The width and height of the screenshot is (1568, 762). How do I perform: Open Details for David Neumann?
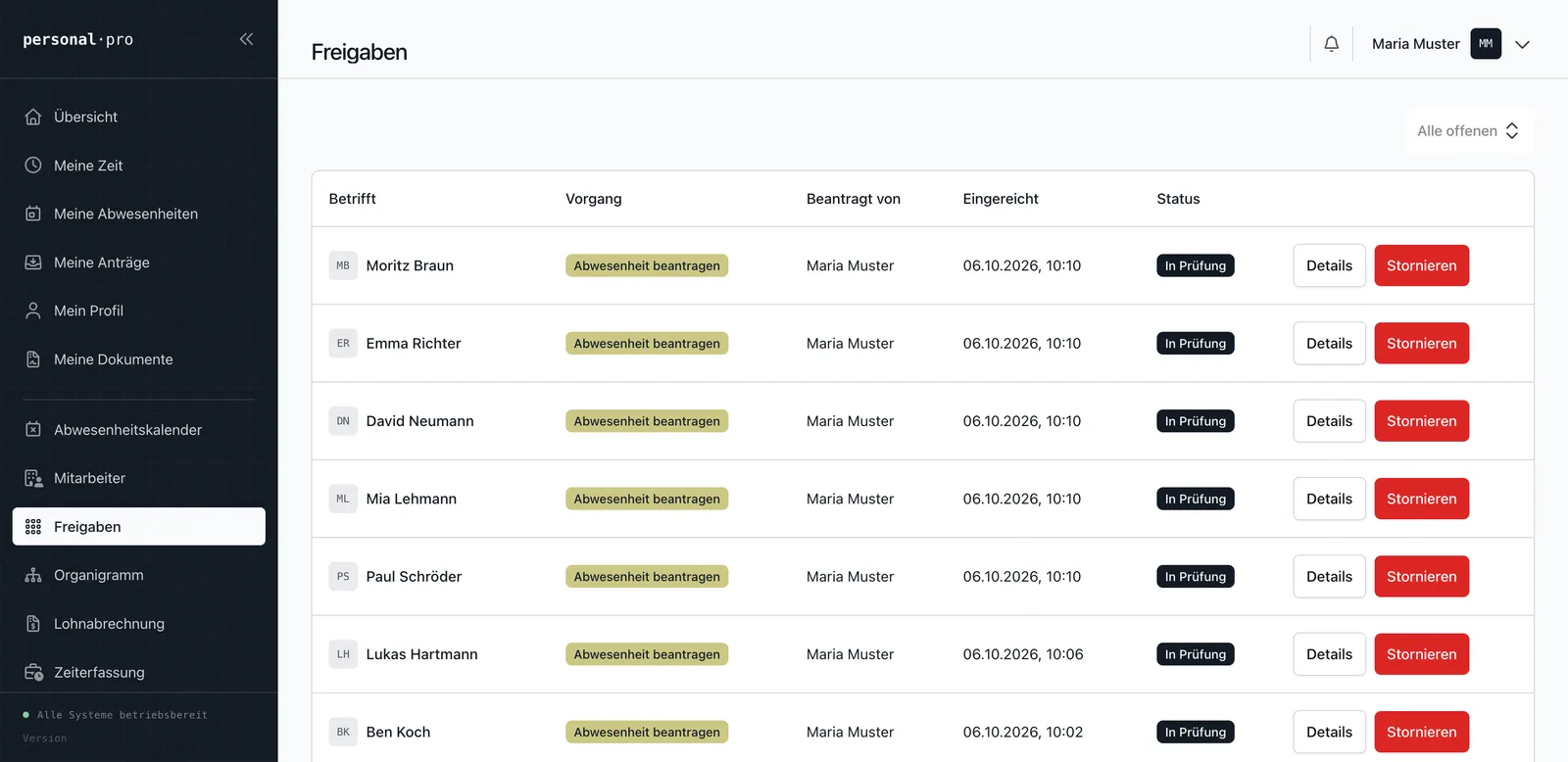click(1329, 421)
